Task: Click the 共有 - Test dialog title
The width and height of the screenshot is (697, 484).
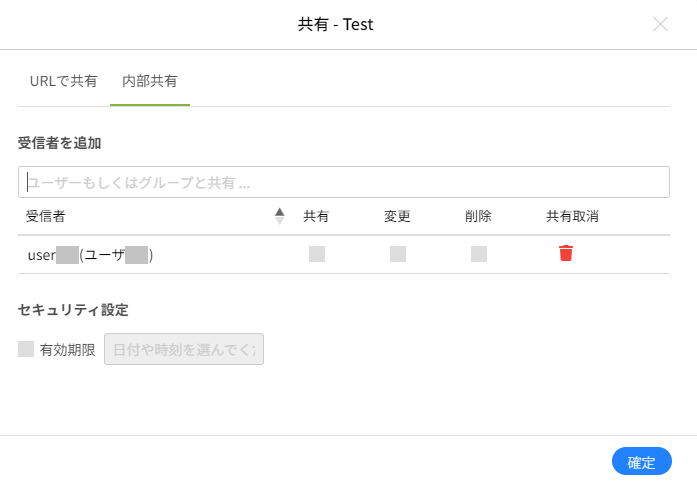Action: (x=336, y=24)
